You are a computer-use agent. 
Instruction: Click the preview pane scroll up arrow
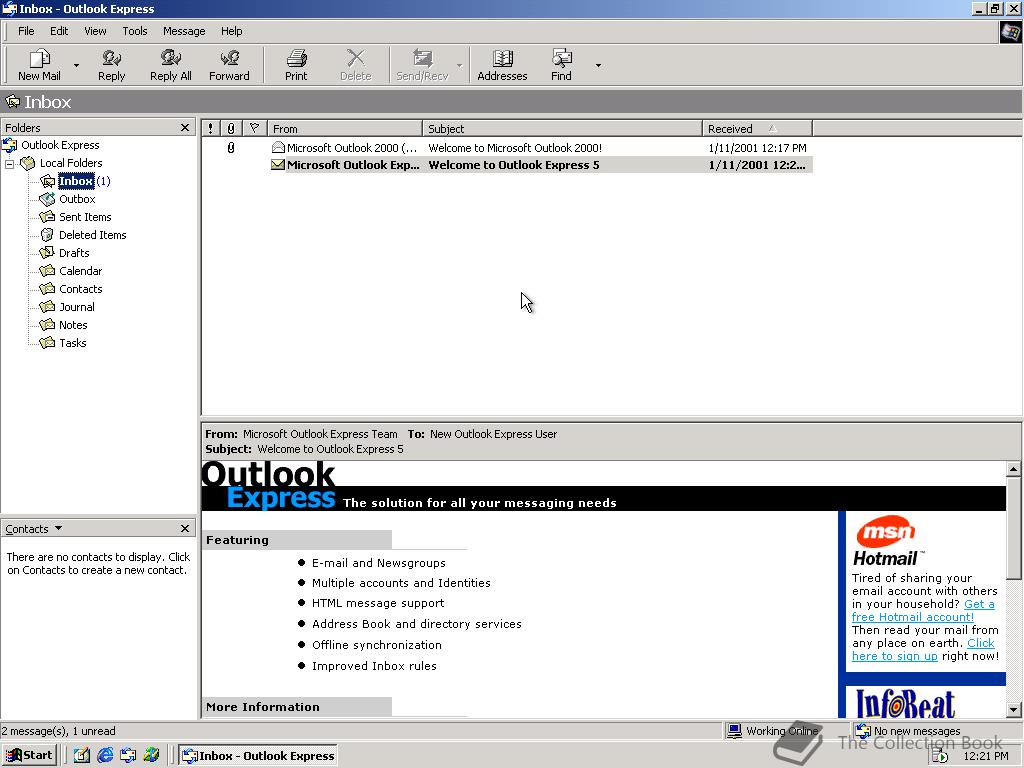[1013, 469]
